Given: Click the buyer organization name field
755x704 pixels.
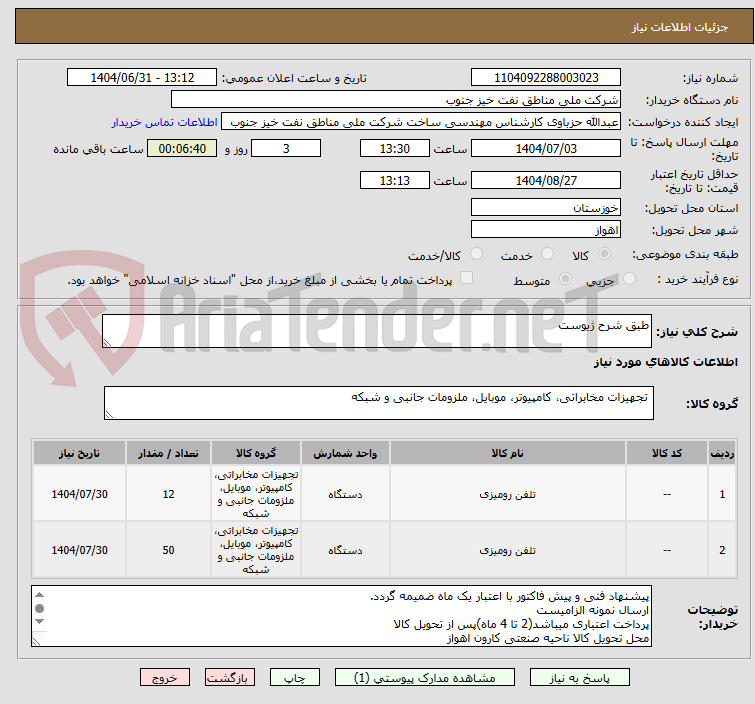Looking at the screenshot, I should tap(396, 100).
